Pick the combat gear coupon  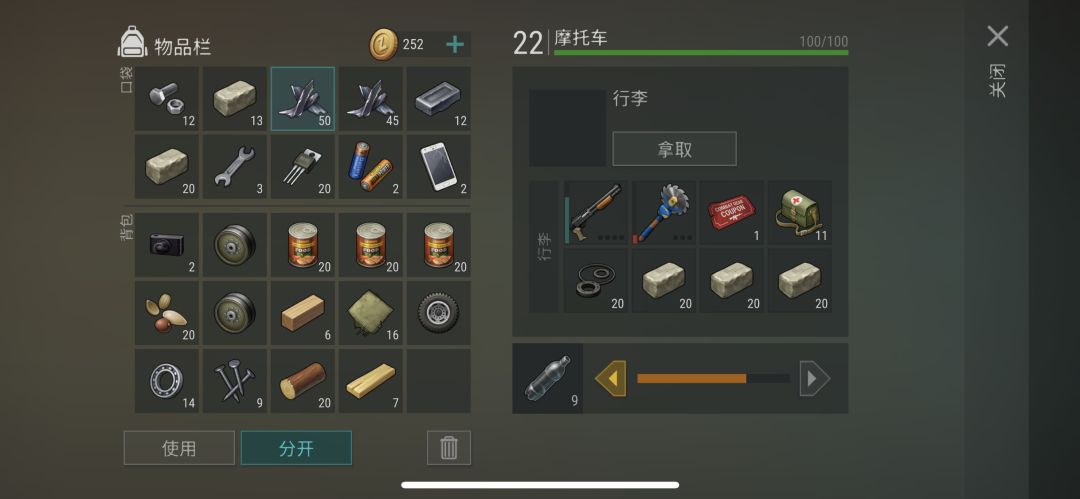[731, 212]
